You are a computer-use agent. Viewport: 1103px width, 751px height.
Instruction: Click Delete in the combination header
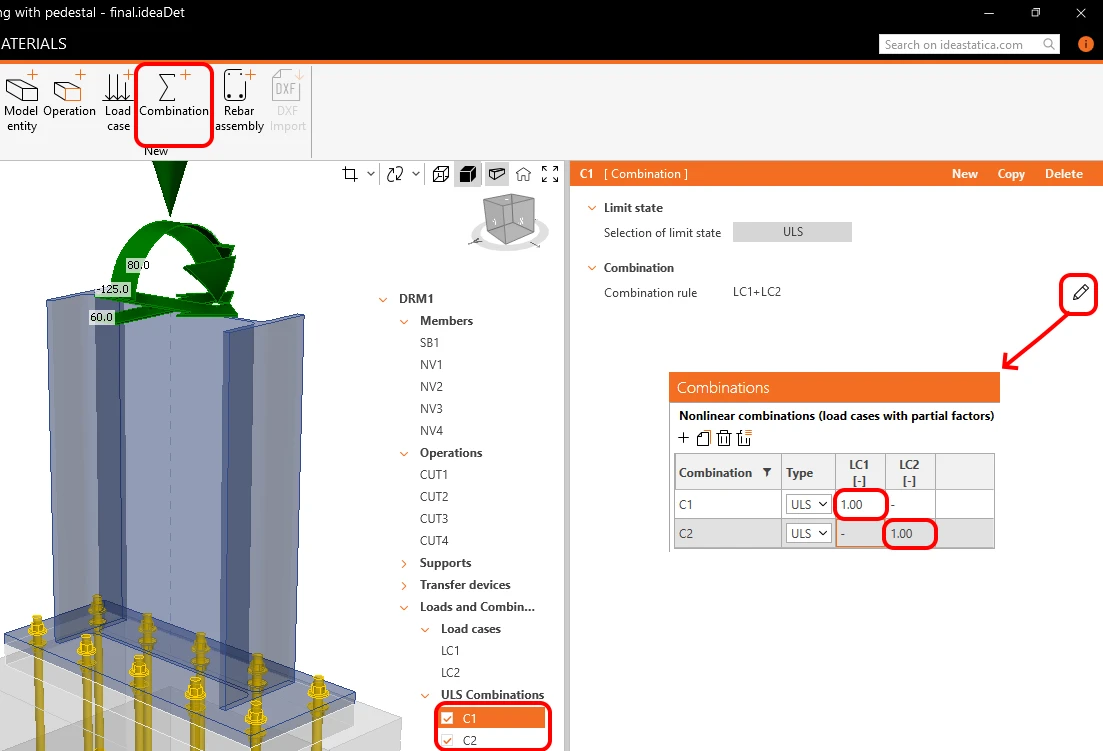(x=1064, y=174)
